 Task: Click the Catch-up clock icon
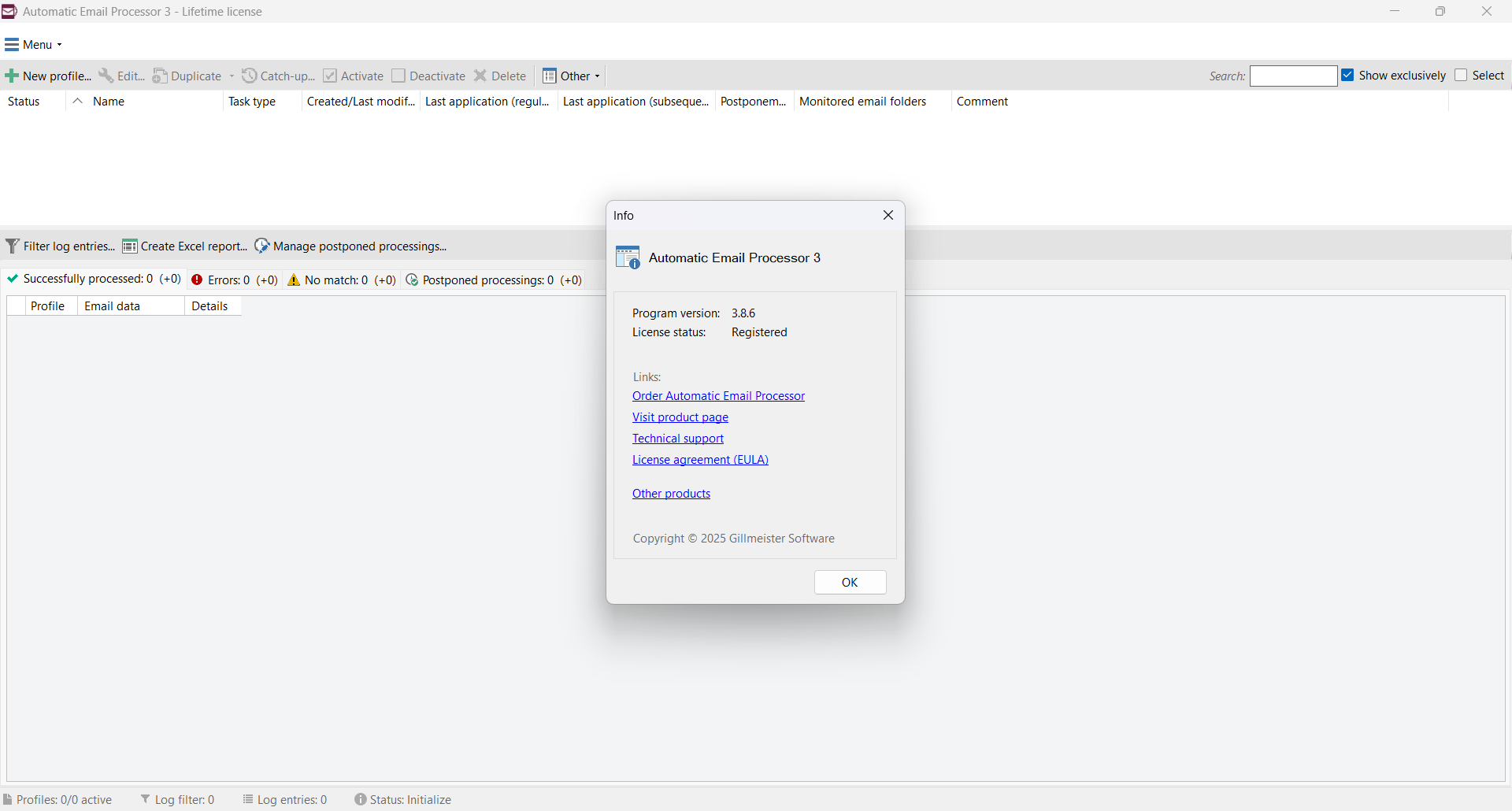pos(250,76)
